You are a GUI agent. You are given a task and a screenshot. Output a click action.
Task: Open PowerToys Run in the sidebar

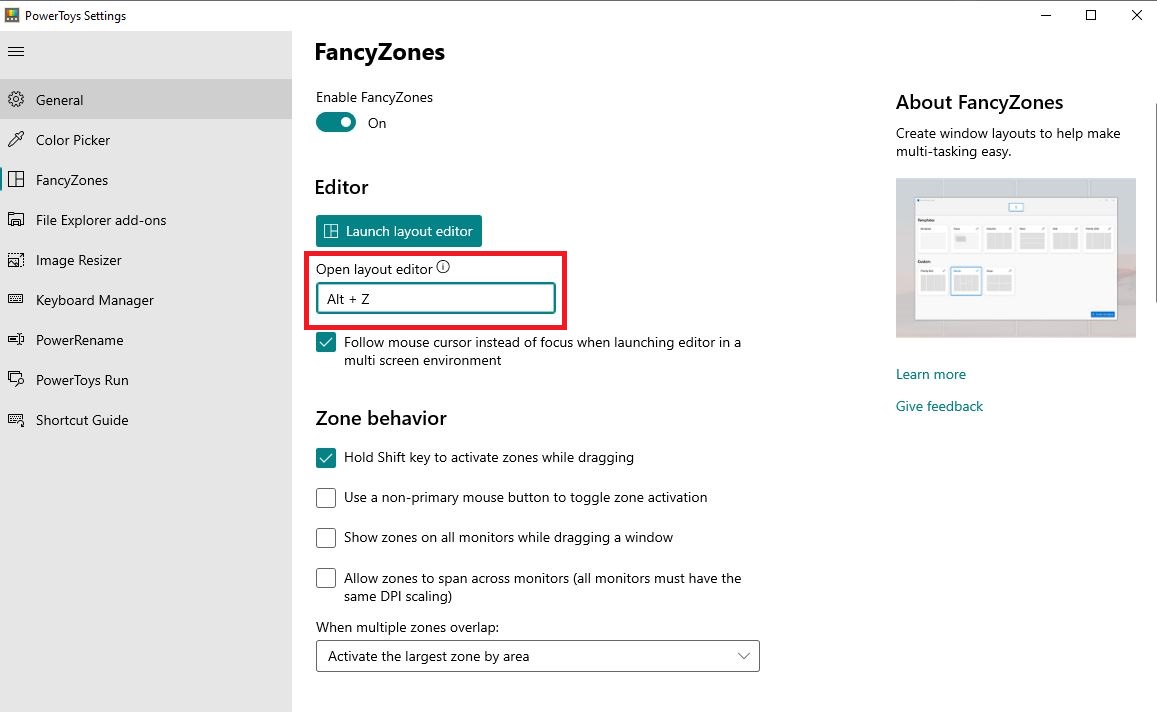tap(82, 380)
